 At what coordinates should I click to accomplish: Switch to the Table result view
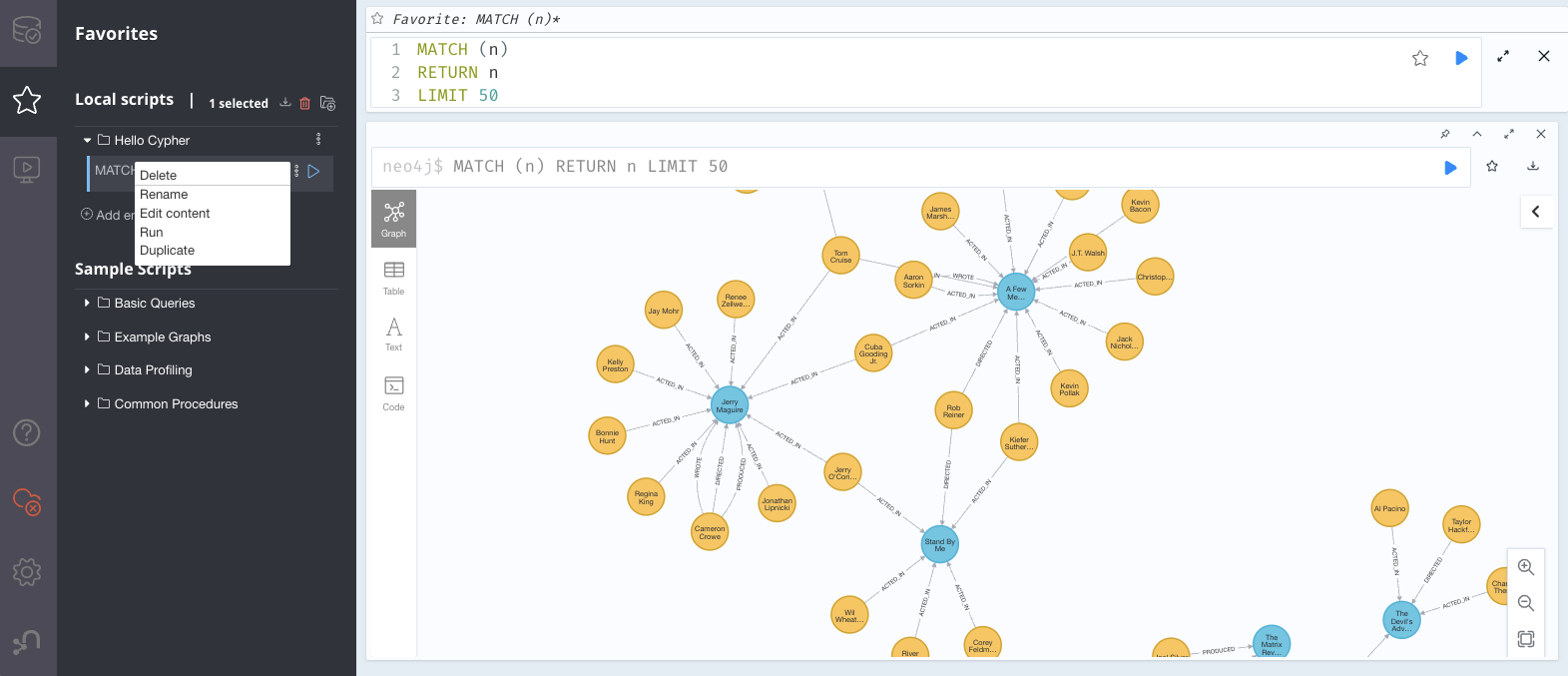coord(393,277)
